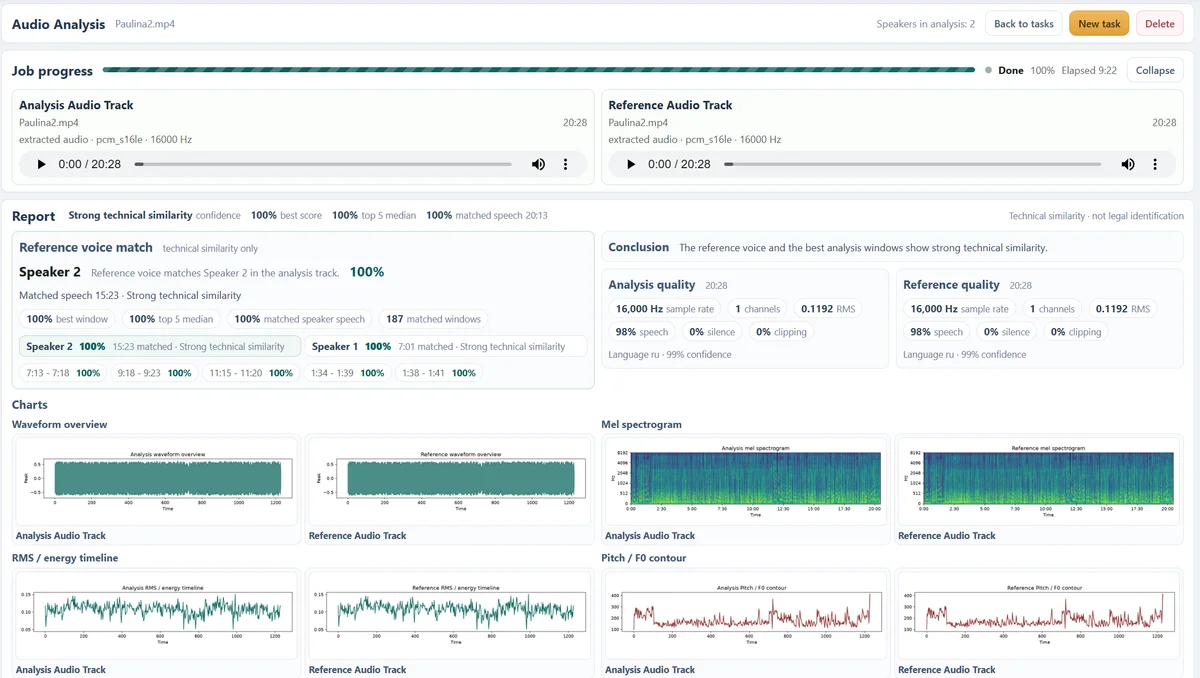Click Waveform overview section heading

tap(59, 424)
